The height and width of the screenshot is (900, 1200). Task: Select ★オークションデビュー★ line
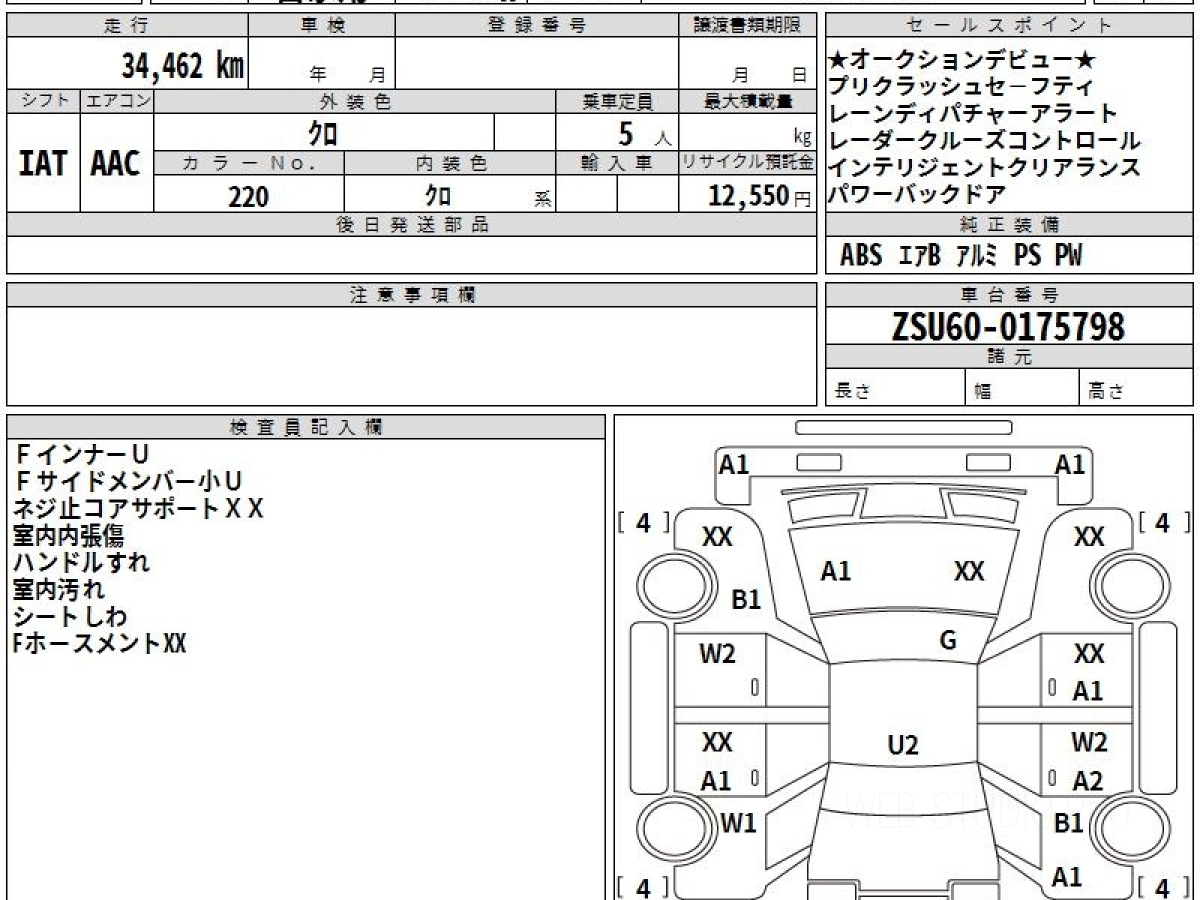click(962, 60)
